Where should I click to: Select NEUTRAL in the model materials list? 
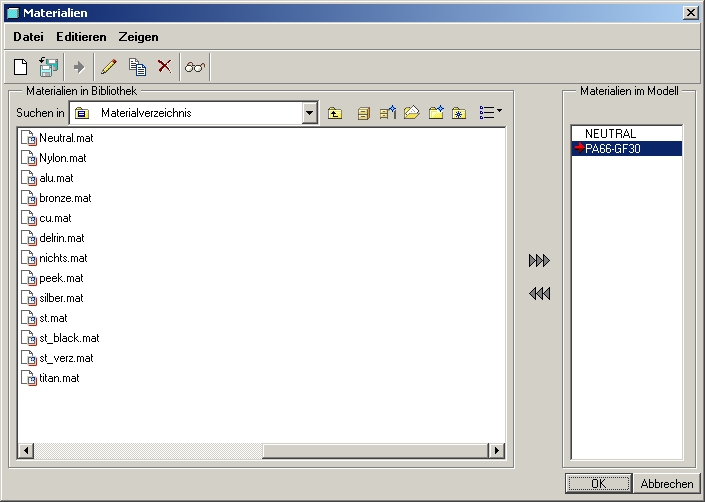point(627,133)
